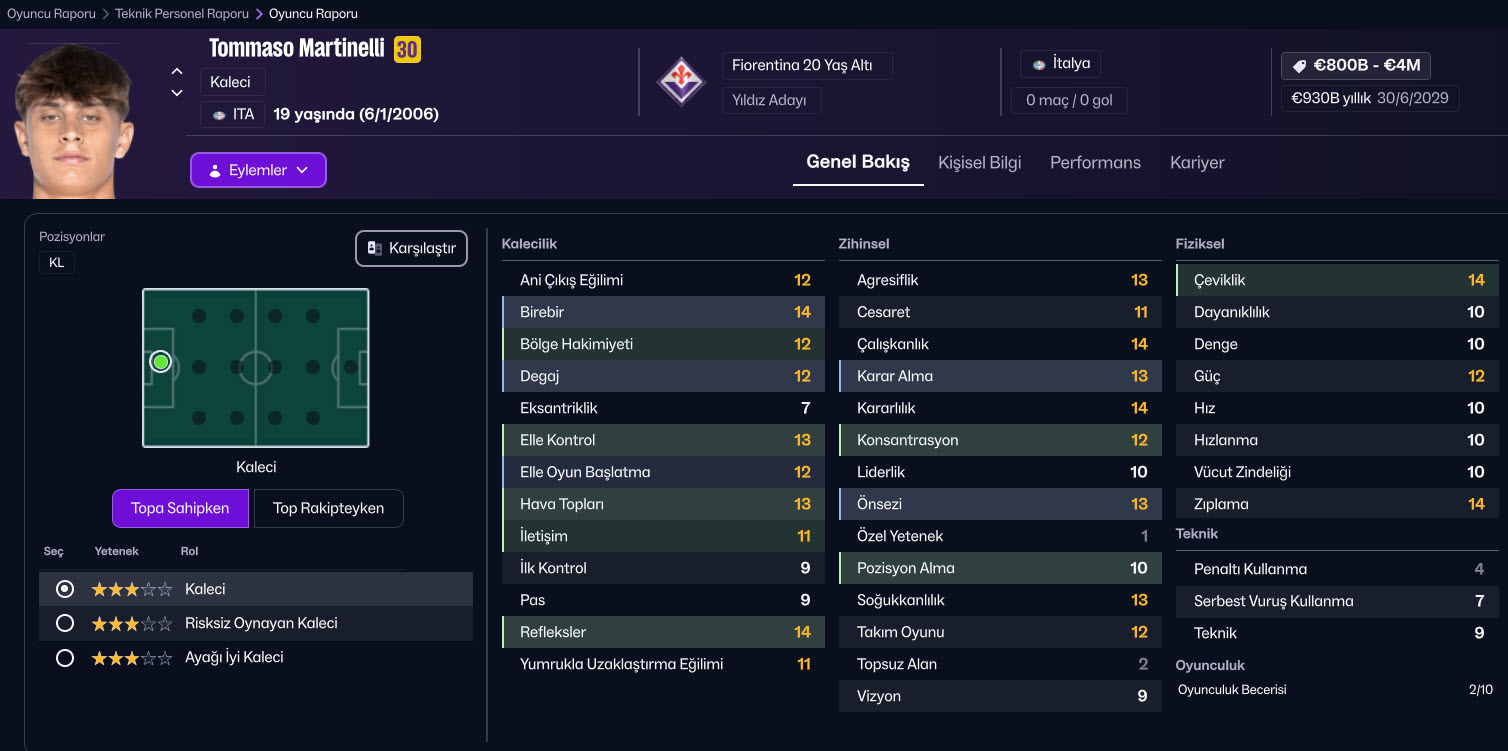The image size is (1508, 751).
Task: Select the green goalkeeper dot on the pitch
Action: pos(161,362)
